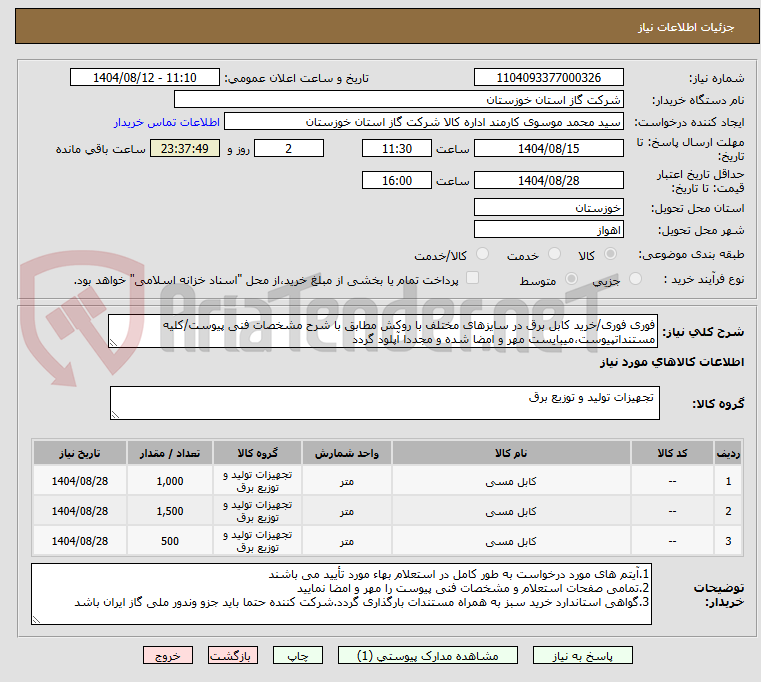Click resize handle of گروه کالا textarea

(x=115, y=415)
